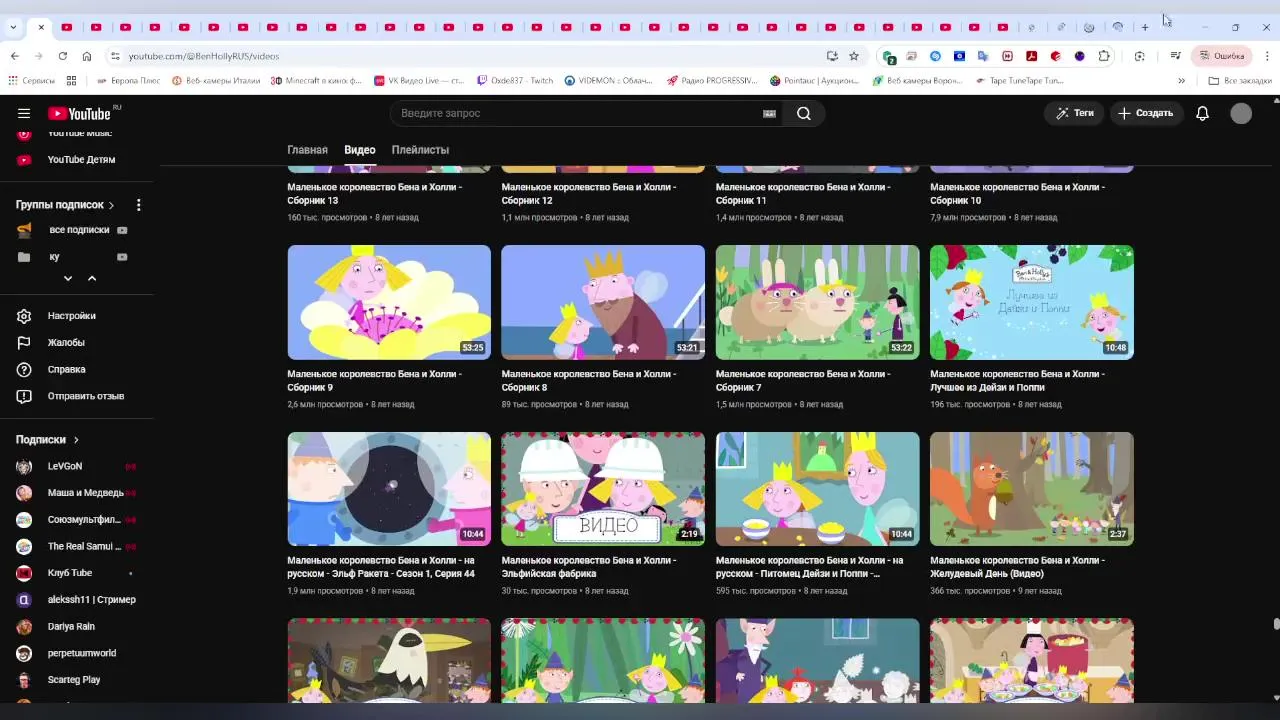Open the on-screen keyboard in search box
The image size is (1280, 720).
(769, 113)
